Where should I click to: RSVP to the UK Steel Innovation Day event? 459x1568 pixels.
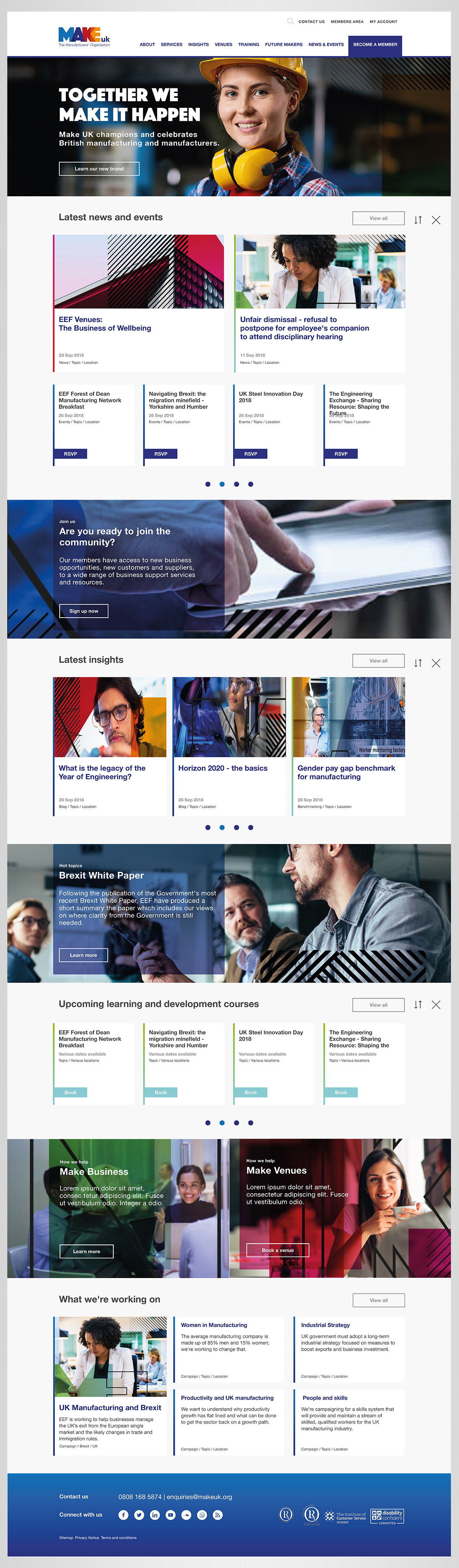250,454
